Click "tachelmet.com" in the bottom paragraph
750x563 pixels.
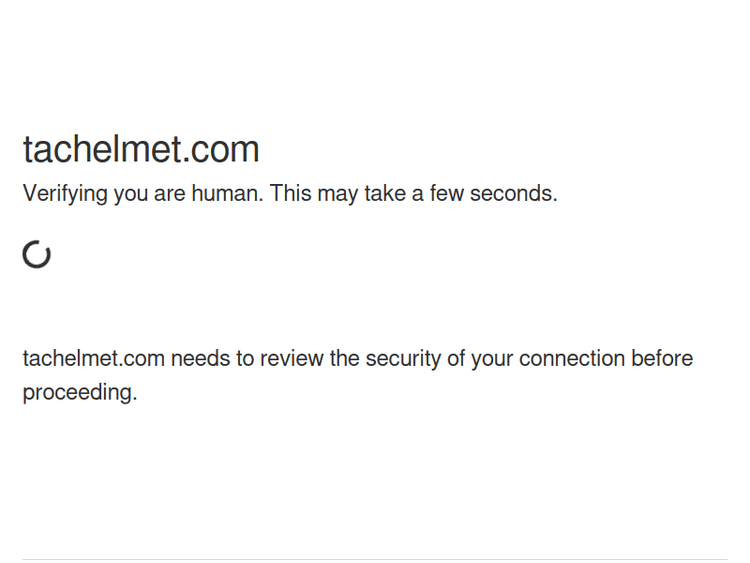tap(93, 359)
